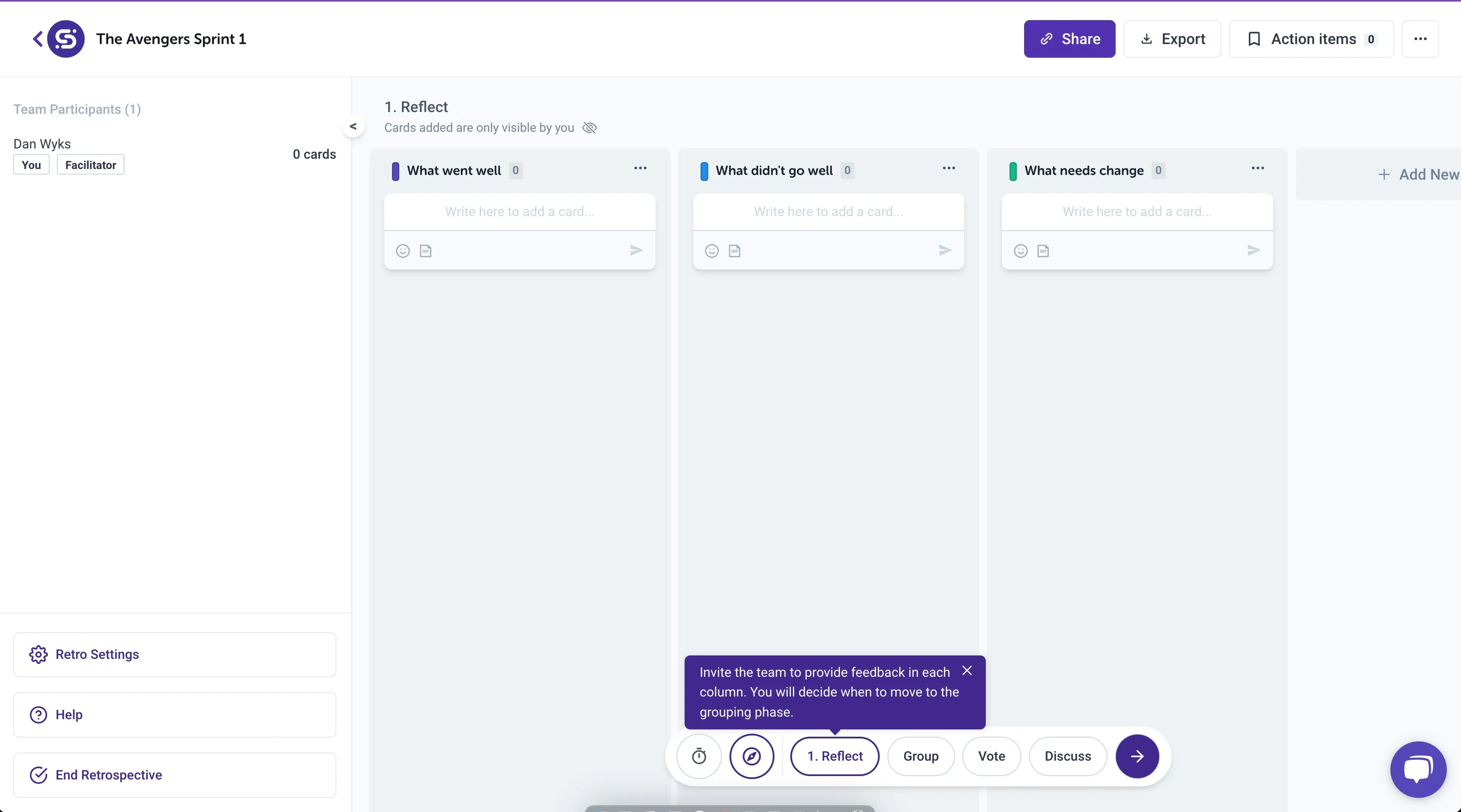Toggle card visibility eye icon

[589, 127]
